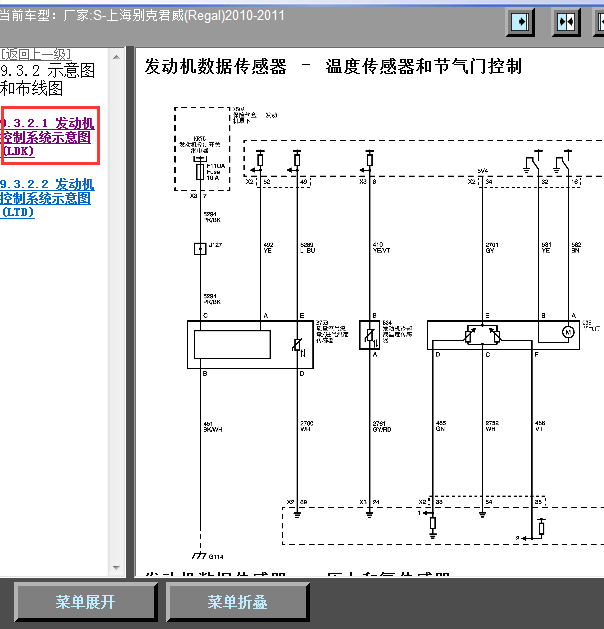Image resolution: width=604 pixels, height=629 pixels.
Task: Click the J127 splice label
Action: [x=215, y=245]
